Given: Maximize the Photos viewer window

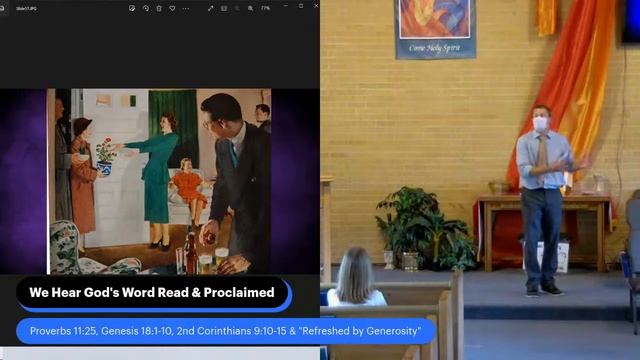Looking at the screenshot, I should coord(301,6).
